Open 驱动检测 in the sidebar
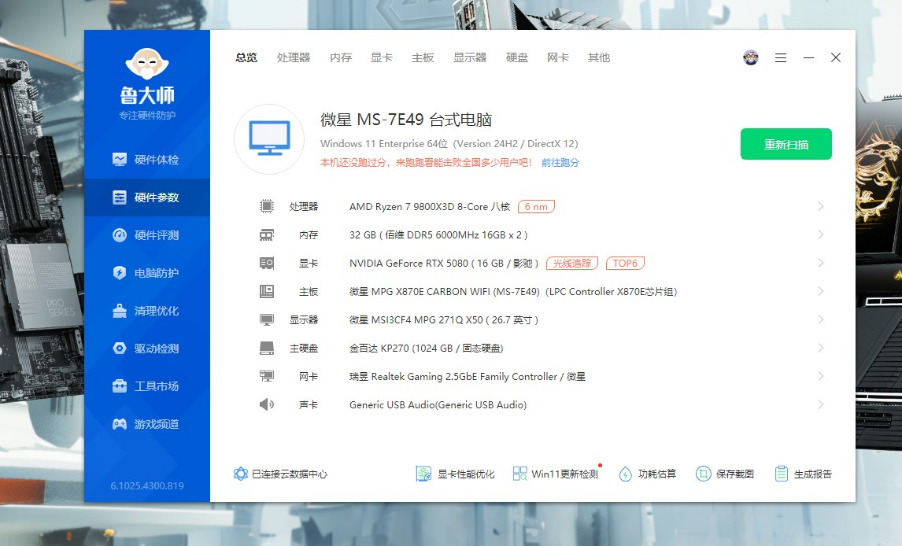The image size is (902, 546). click(x=147, y=348)
